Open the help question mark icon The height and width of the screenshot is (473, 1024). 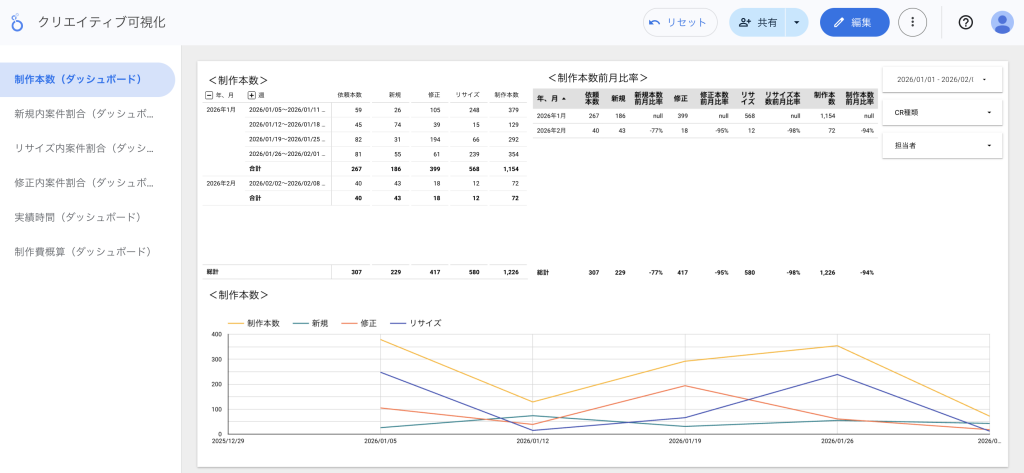coord(965,22)
